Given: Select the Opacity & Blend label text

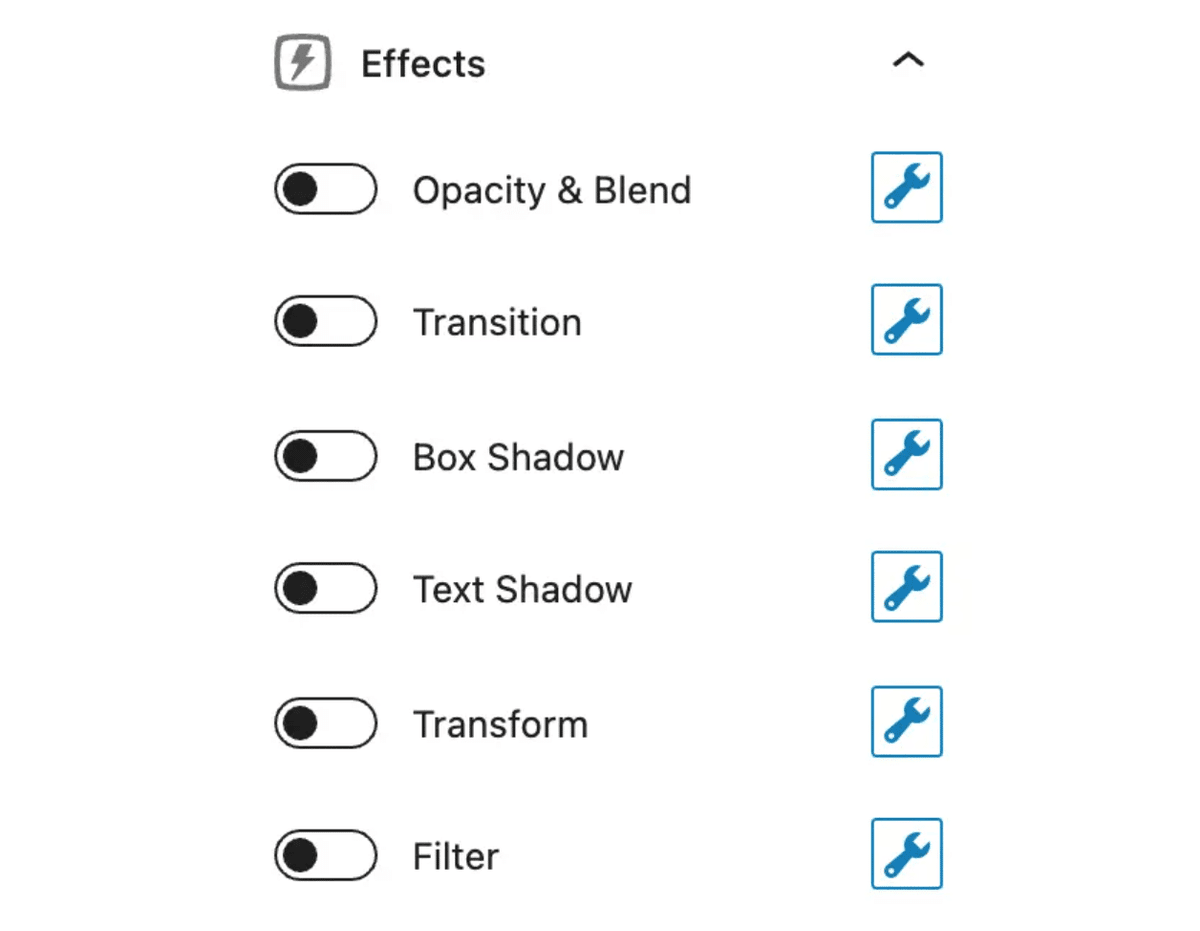Looking at the screenshot, I should (551, 190).
